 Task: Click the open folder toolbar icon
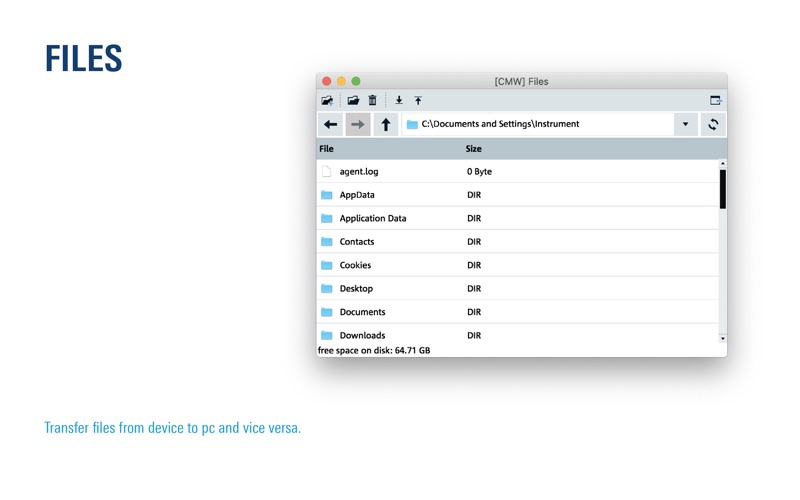pyautogui.click(x=353, y=101)
